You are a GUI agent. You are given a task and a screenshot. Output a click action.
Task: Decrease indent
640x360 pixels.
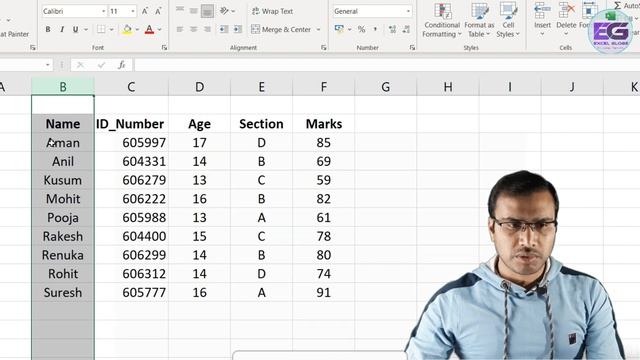pos(224,29)
